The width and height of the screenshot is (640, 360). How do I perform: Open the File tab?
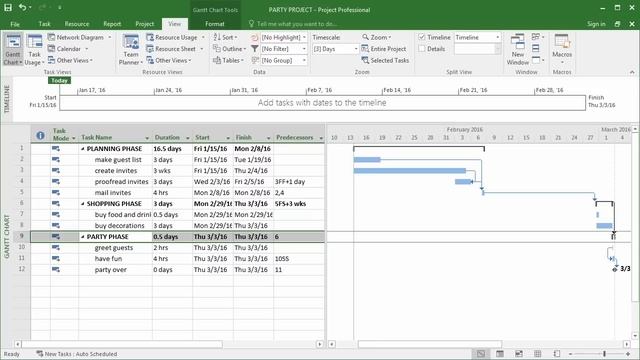15,24
